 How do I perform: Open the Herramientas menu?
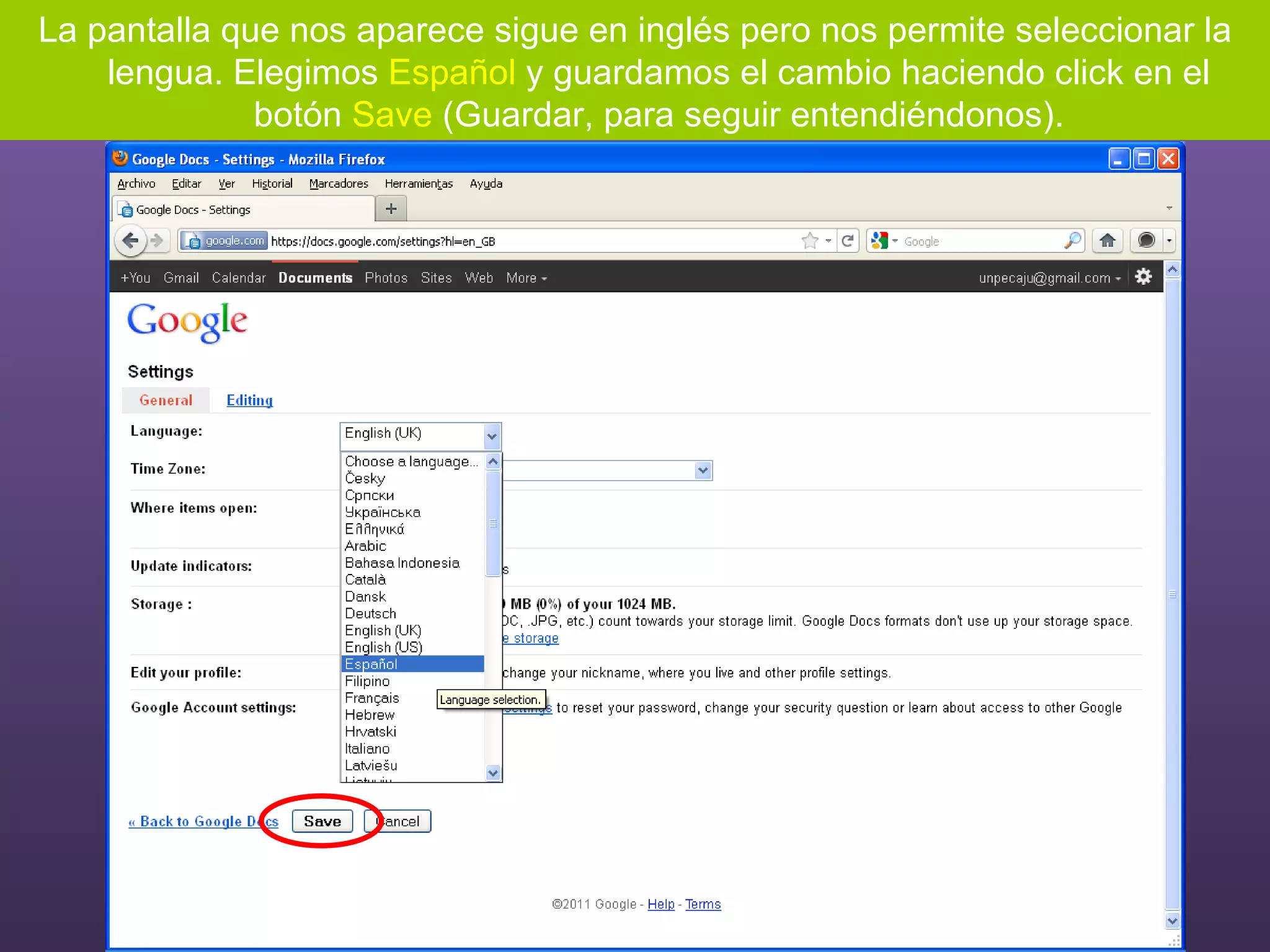(x=419, y=183)
